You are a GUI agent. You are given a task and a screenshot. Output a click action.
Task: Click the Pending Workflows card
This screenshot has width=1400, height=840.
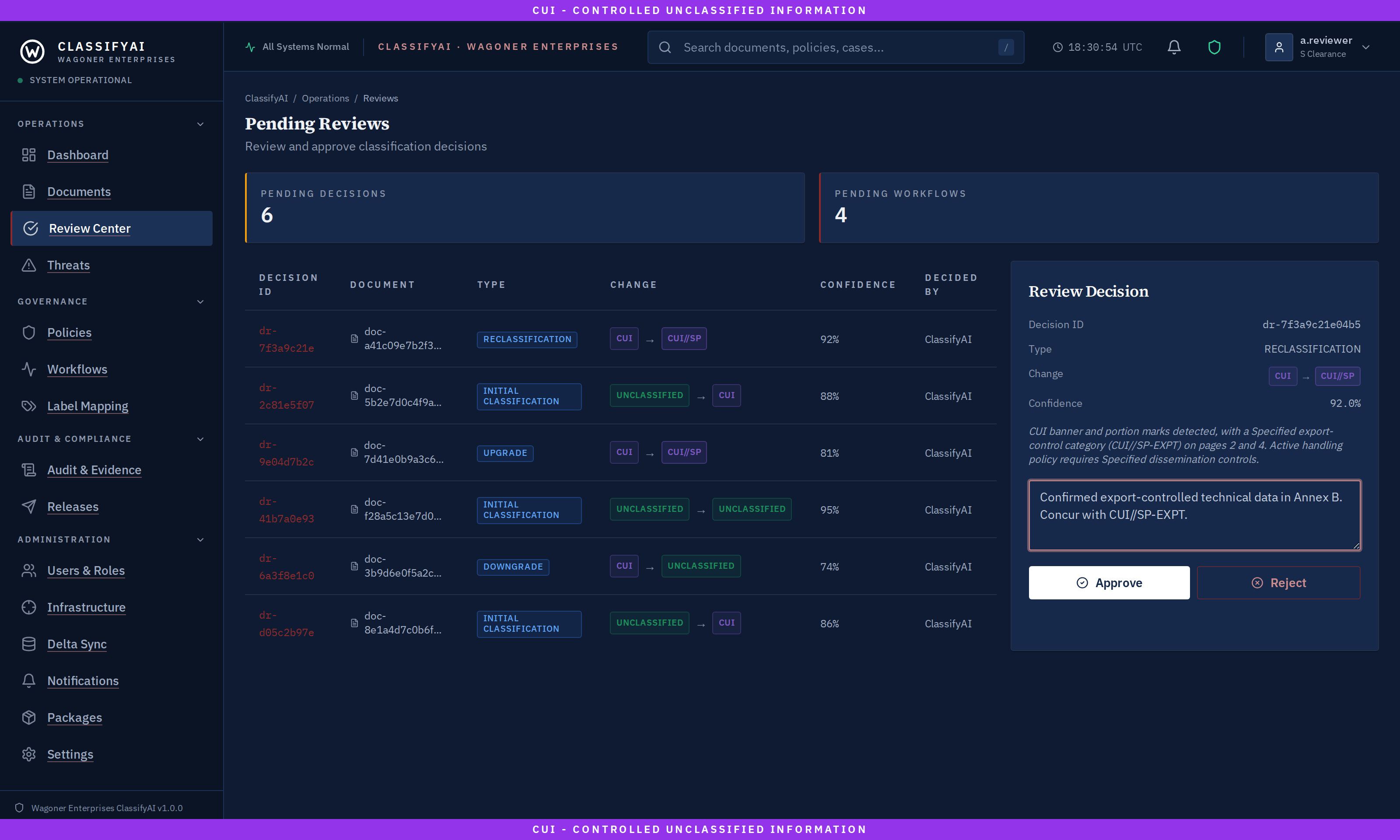pos(1099,208)
